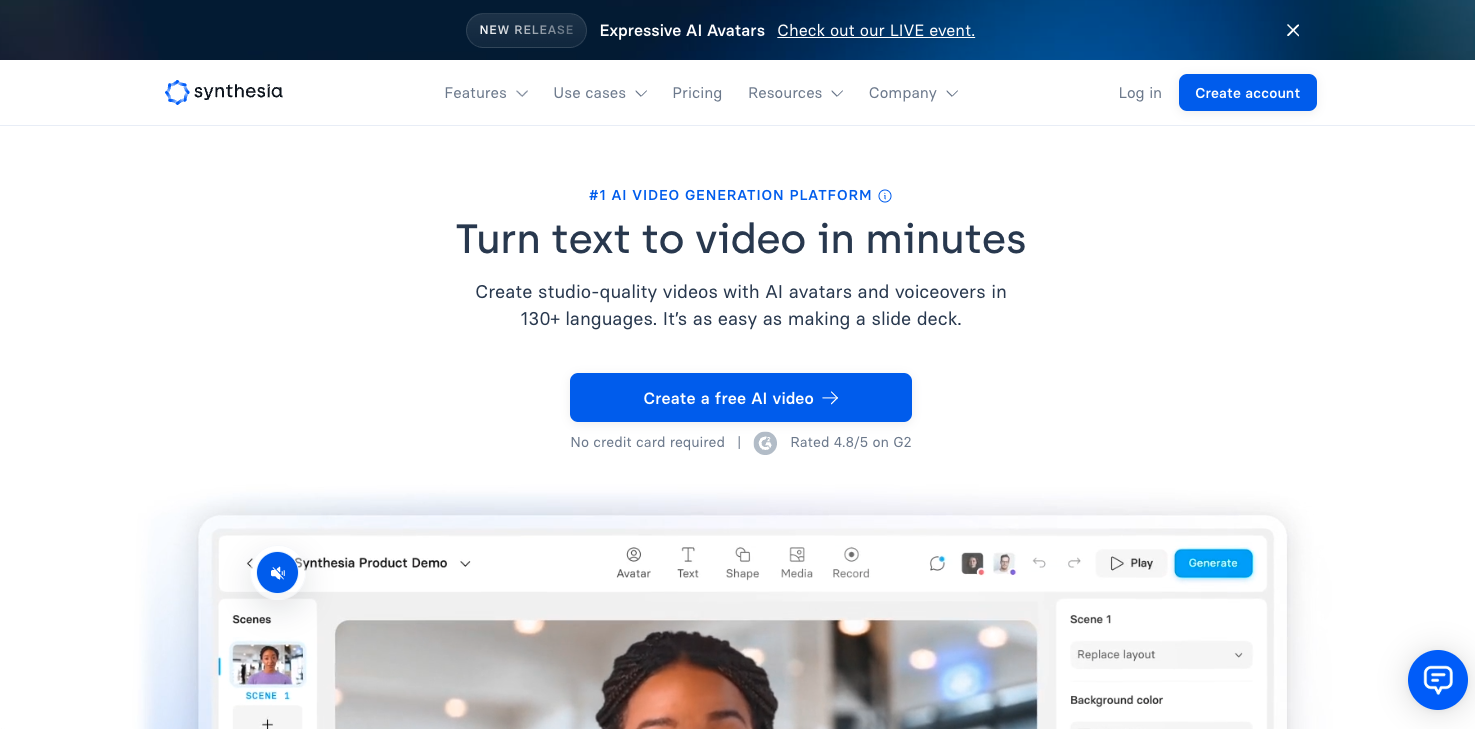1475x729 pixels.
Task: Click the undo arrow in the demo editor
Action: click(x=1039, y=563)
